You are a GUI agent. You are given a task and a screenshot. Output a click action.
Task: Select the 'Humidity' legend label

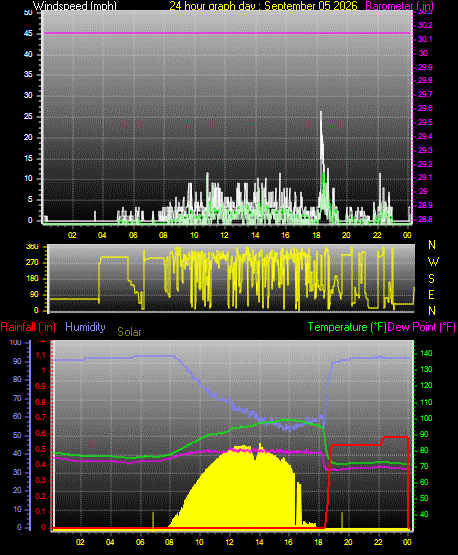pos(85,327)
